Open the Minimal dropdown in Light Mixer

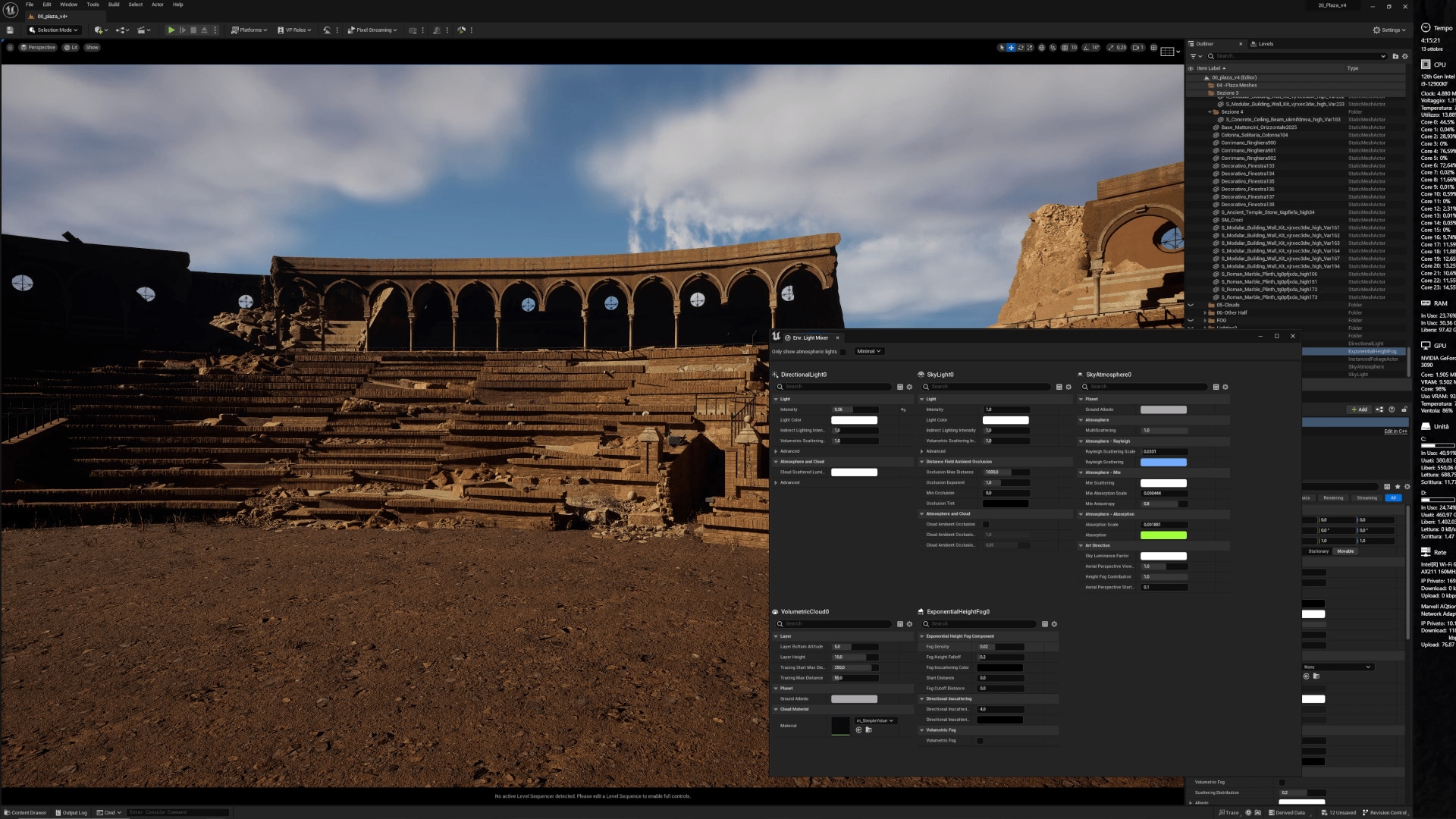click(x=868, y=352)
